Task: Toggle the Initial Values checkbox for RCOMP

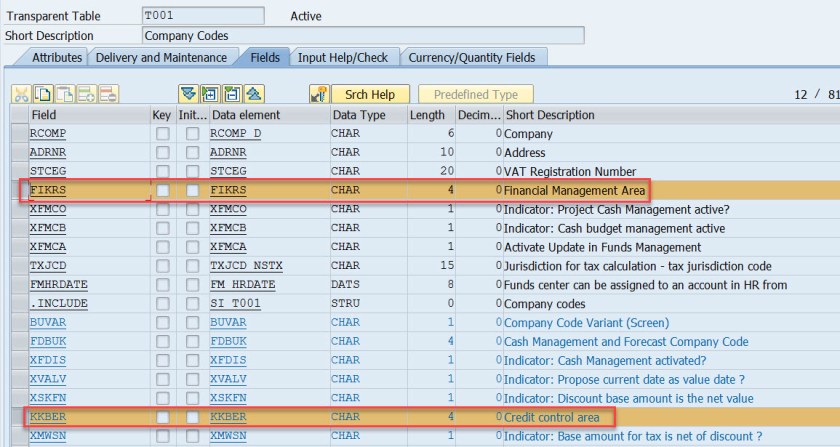Action: (x=192, y=133)
